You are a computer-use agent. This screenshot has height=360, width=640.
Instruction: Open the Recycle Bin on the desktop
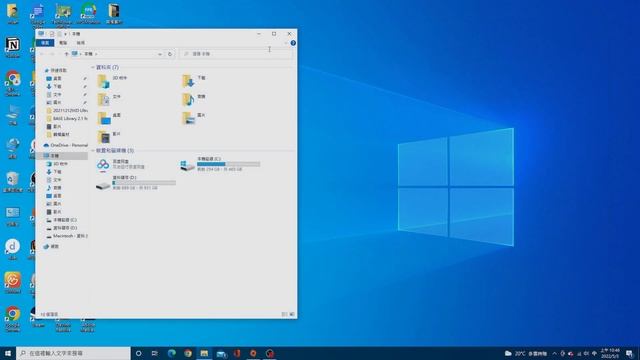13,182
